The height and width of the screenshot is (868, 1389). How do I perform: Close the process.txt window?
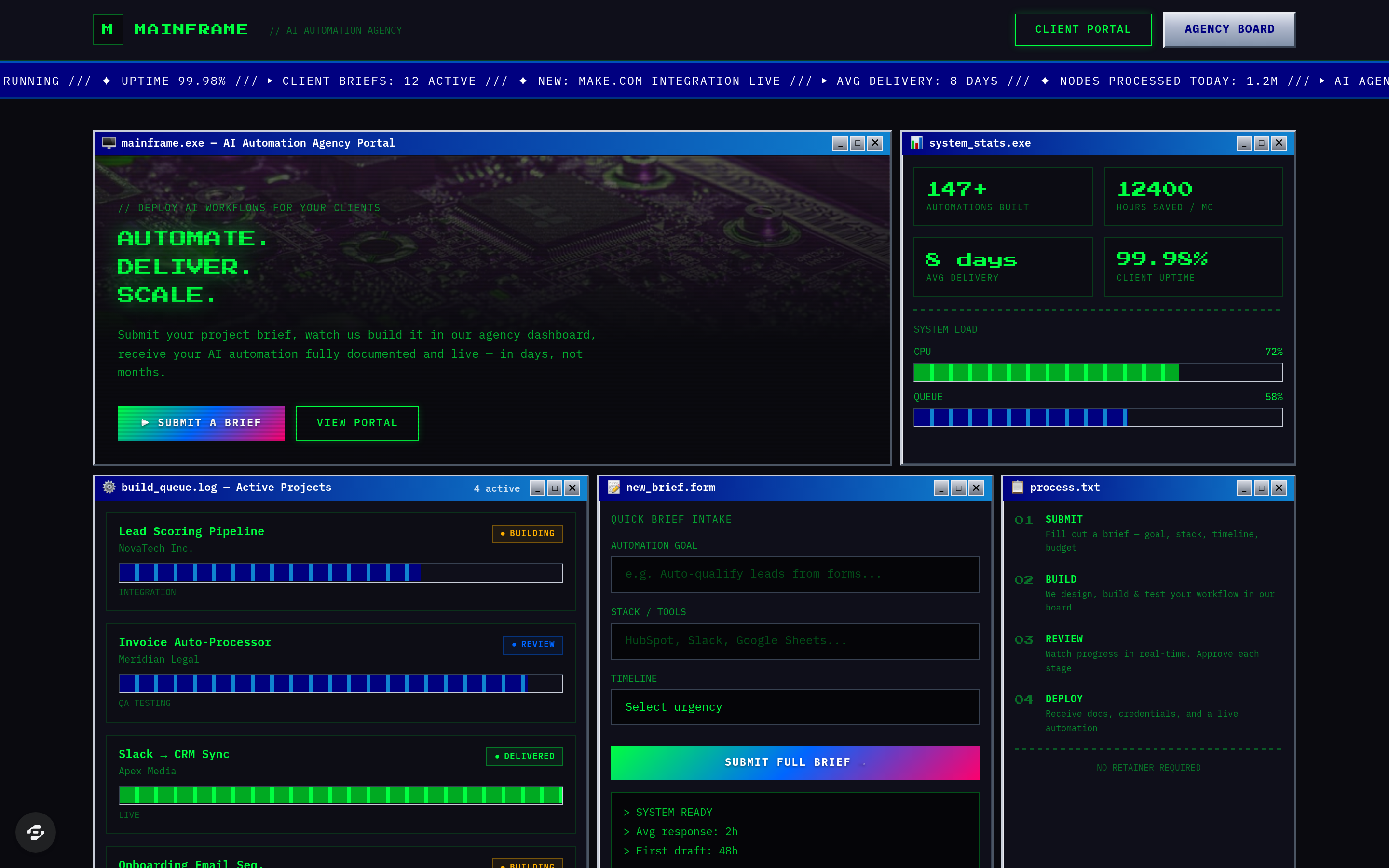pyautogui.click(x=1279, y=488)
